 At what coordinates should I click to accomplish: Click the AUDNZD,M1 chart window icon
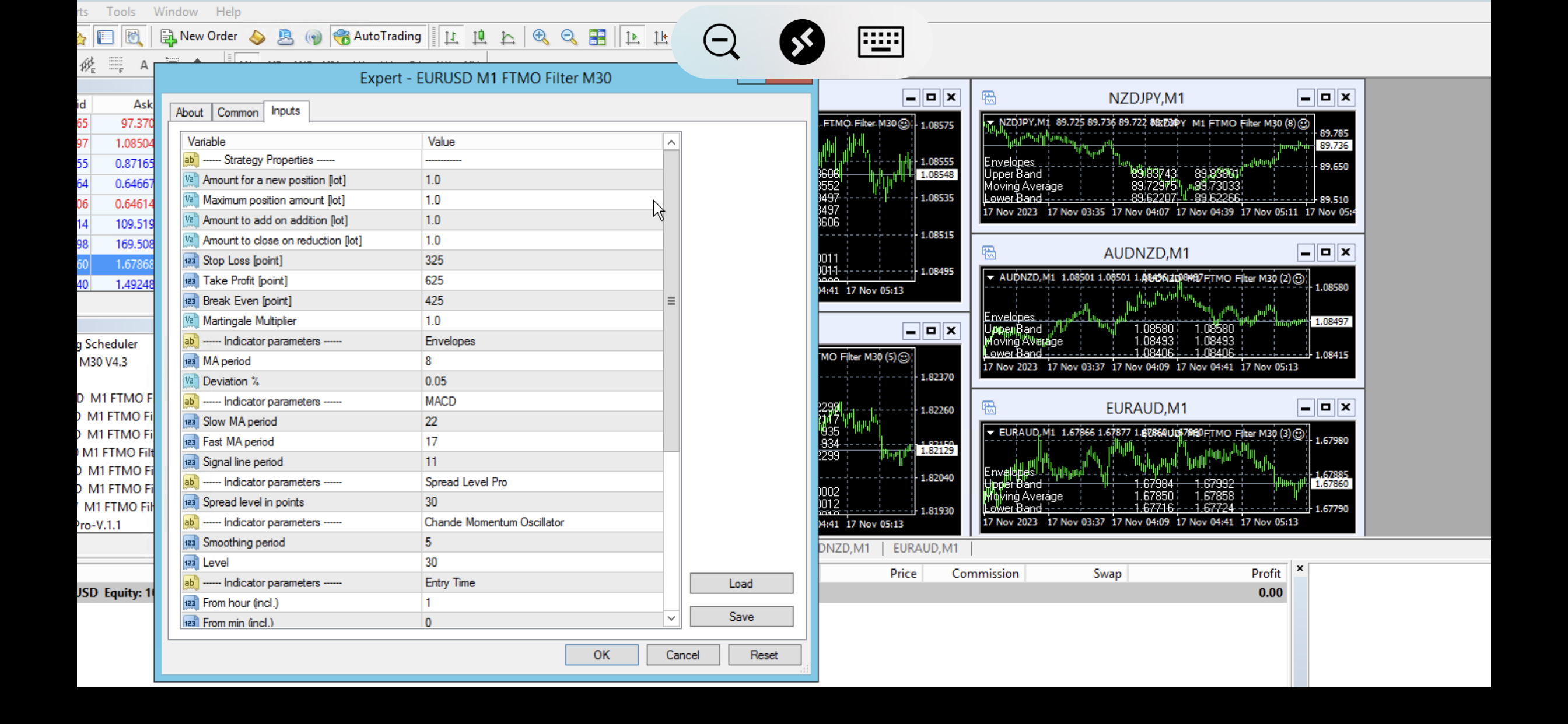coord(989,252)
